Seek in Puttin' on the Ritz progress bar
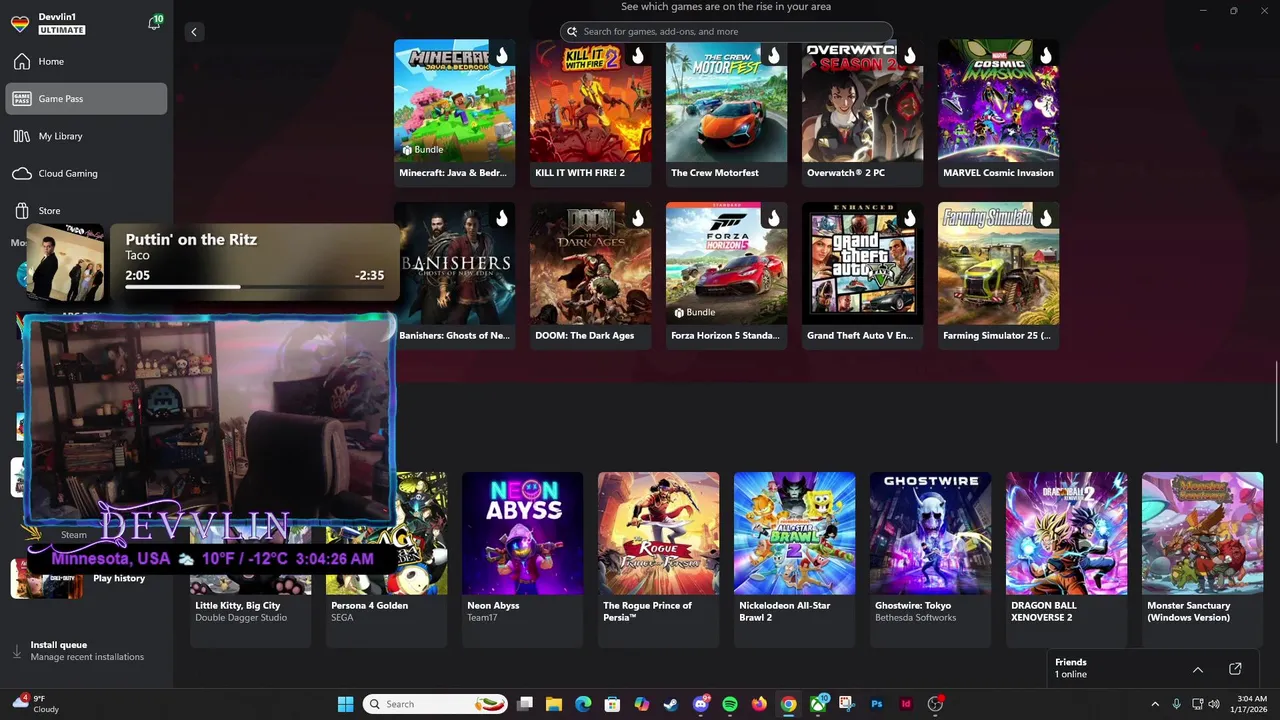This screenshot has height=720, width=1280. pyautogui.click(x=254, y=287)
